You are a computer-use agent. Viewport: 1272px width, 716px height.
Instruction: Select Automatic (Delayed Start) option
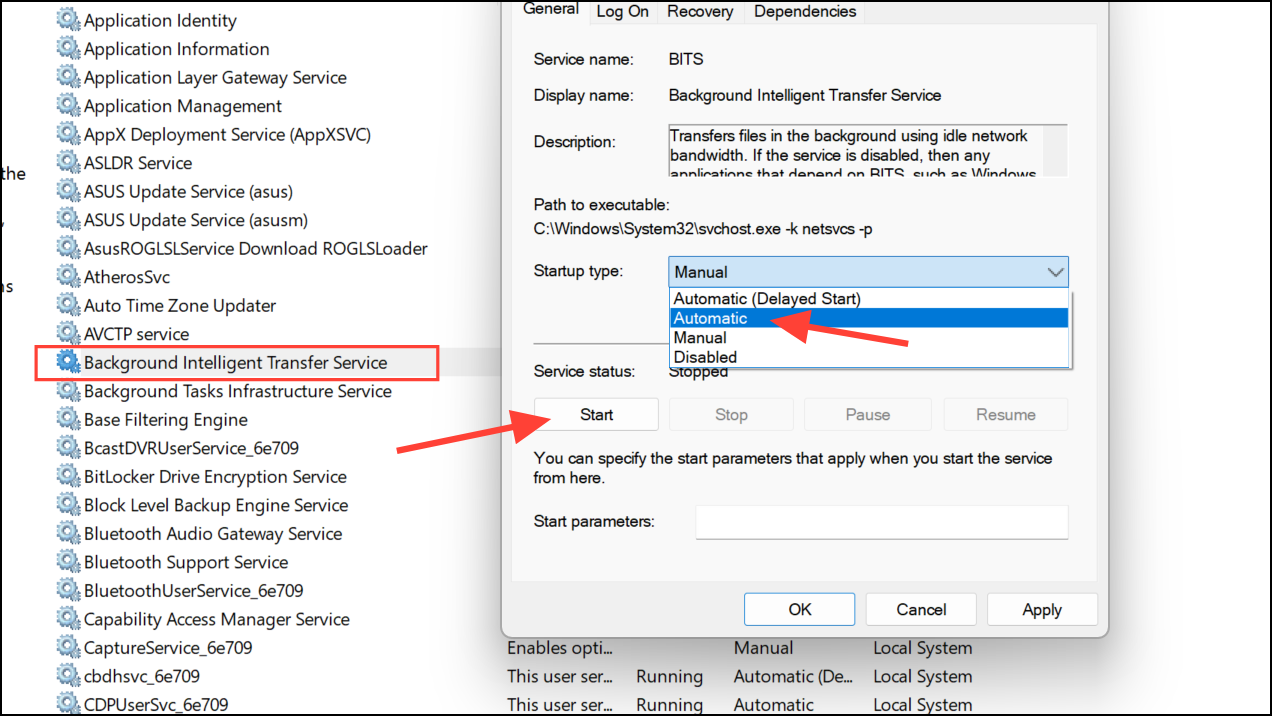click(766, 298)
